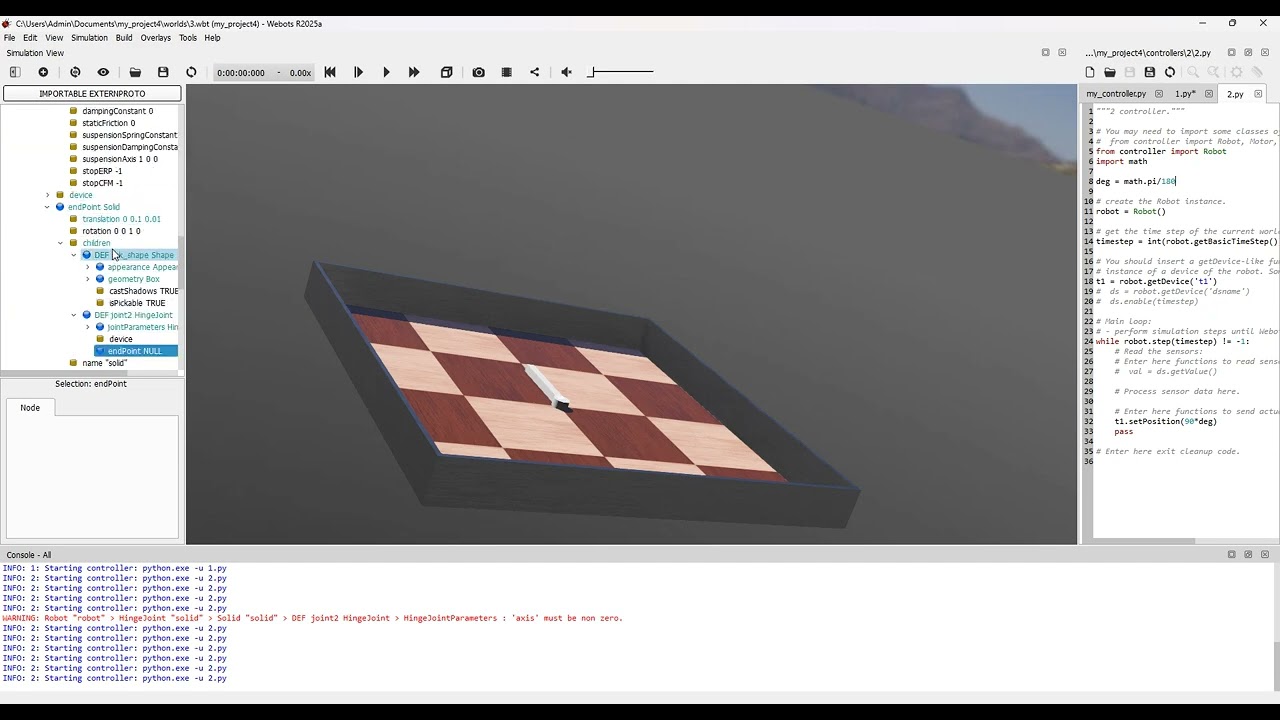Select translation 0 0.1 0.01 field
The height and width of the screenshot is (720, 1280).
coord(121,219)
